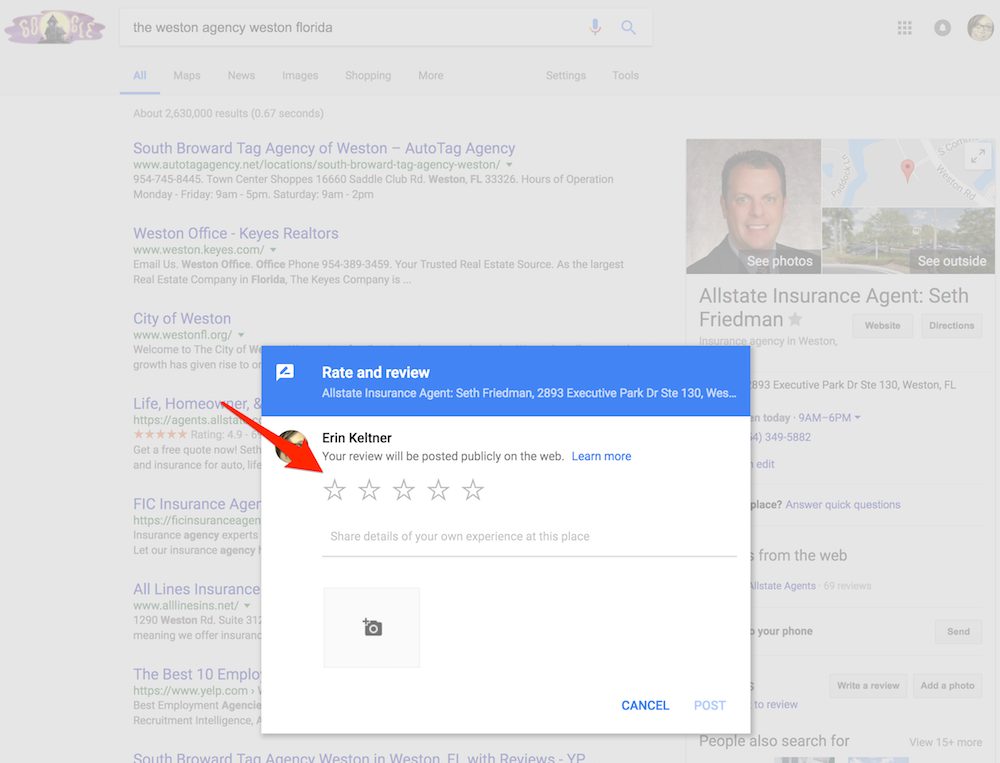Open Weston Office - Keyes Realtors result

pos(235,233)
